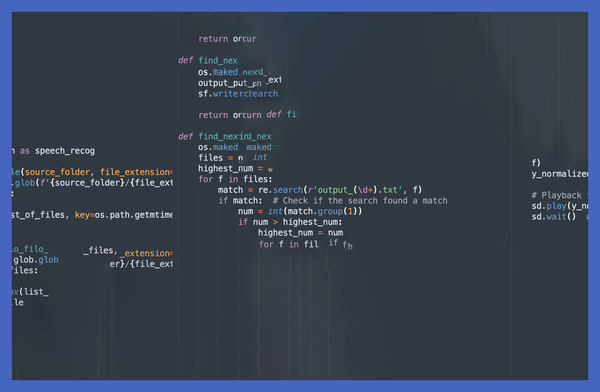Click the 'def find_nex' function definition

(208, 60)
